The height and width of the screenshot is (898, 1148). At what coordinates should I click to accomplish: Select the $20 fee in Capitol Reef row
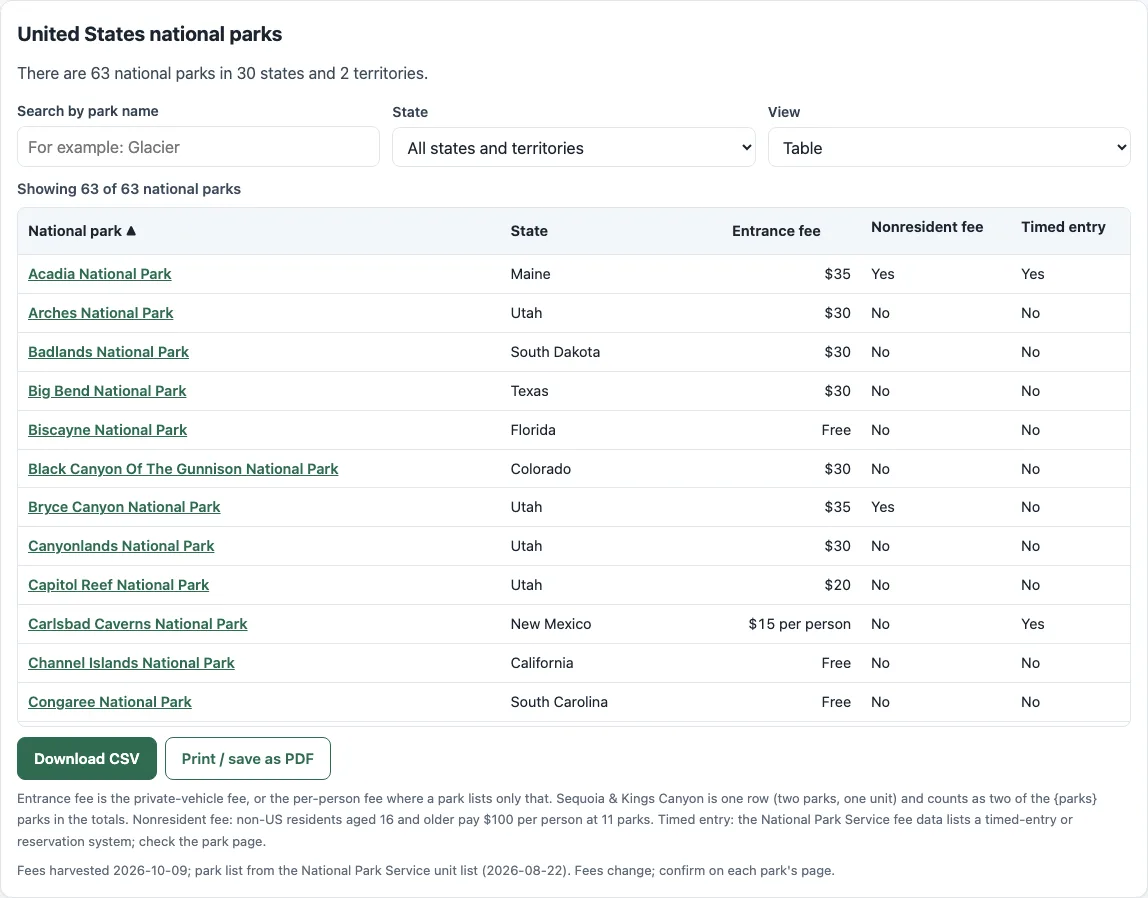click(x=837, y=585)
